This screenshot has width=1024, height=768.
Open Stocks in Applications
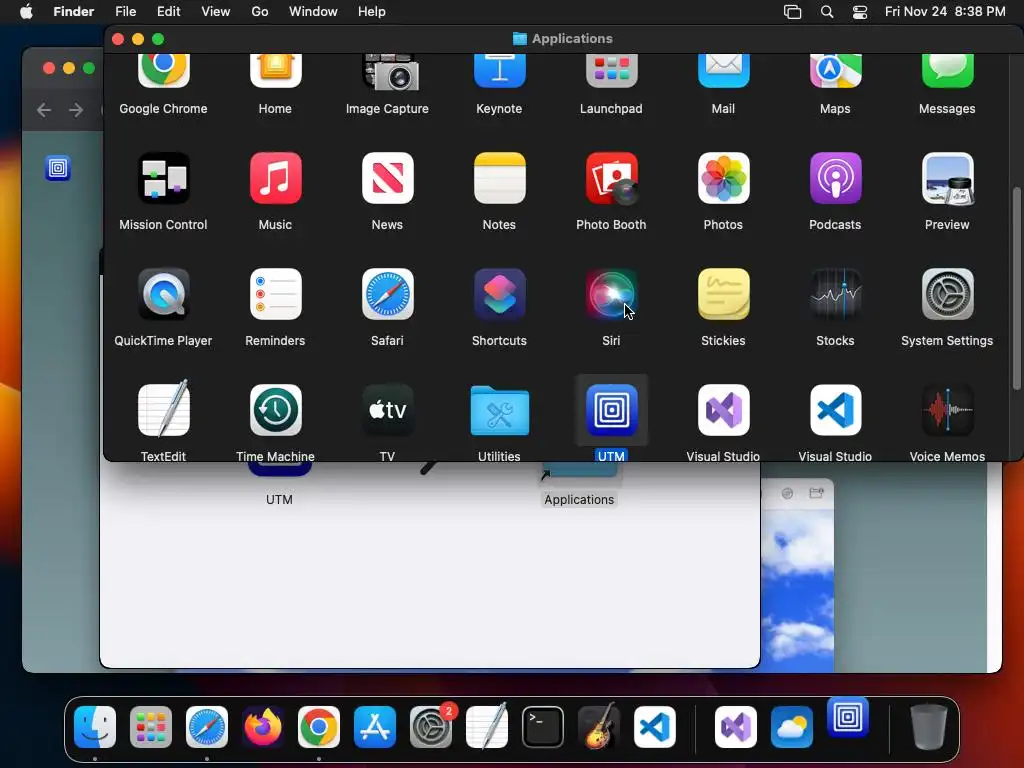click(x=835, y=295)
